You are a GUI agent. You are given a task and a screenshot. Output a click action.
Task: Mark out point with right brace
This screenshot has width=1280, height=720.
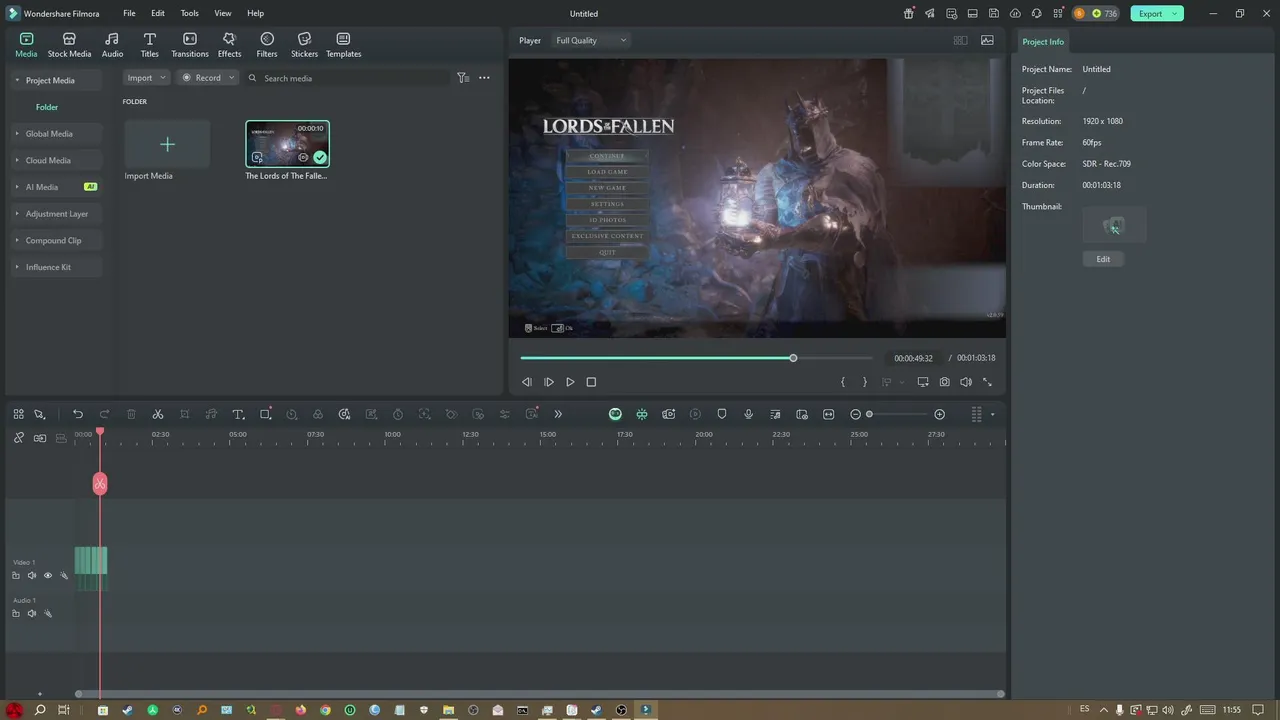pyautogui.click(x=865, y=382)
